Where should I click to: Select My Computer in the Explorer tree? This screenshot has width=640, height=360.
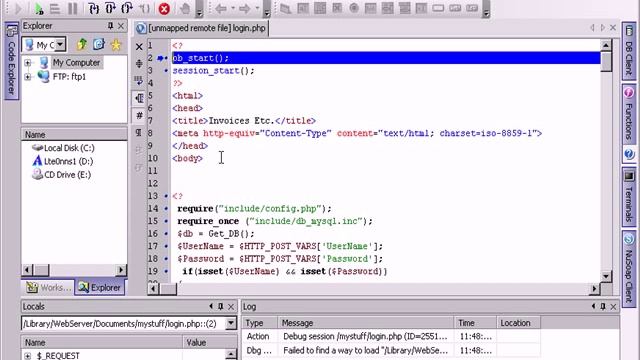point(76,62)
